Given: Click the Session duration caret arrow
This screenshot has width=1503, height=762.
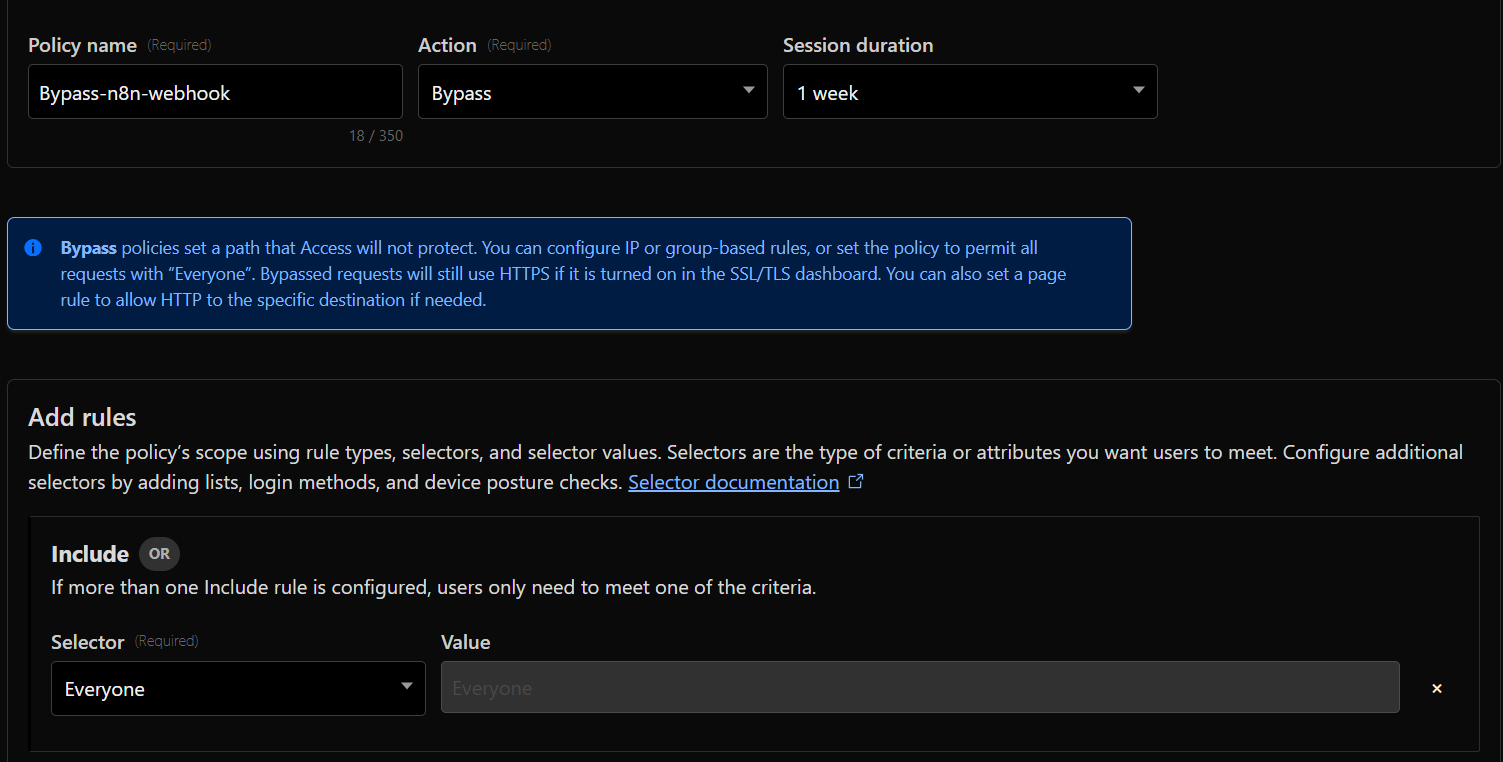Looking at the screenshot, I should tap(1138, 91).
